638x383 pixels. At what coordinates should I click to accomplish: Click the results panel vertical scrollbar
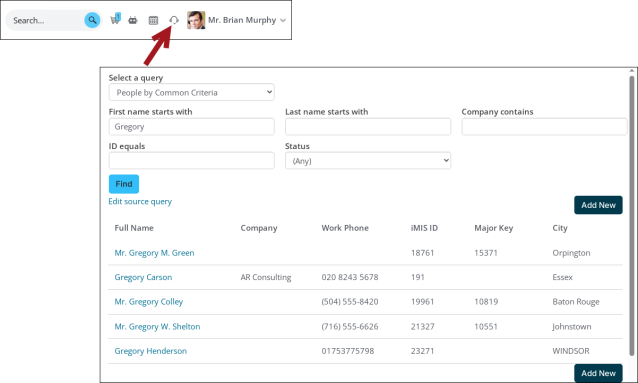(631, 216)
